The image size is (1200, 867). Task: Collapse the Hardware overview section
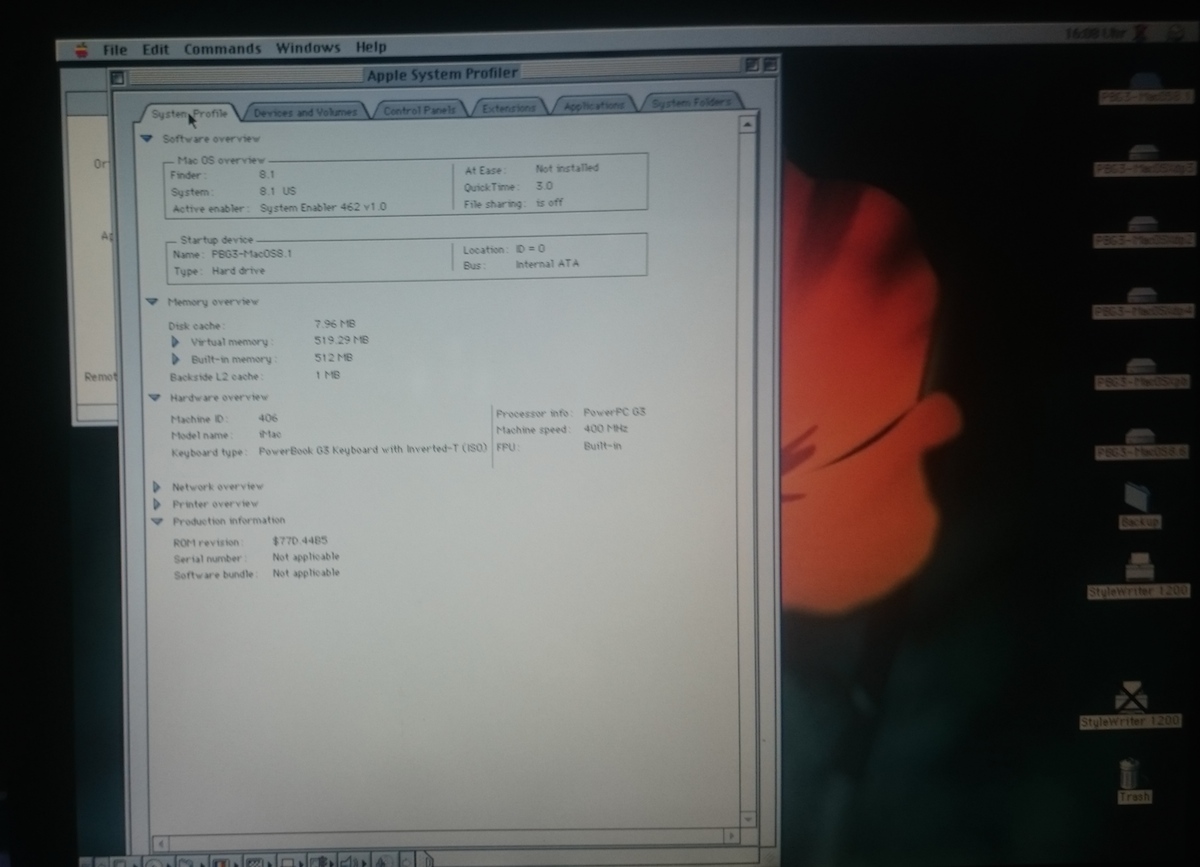(154, 398)
